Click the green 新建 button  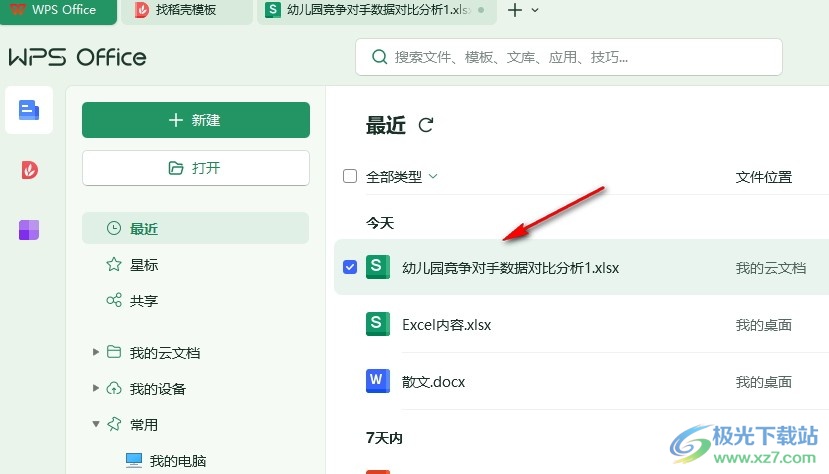[x=196, y=120]
